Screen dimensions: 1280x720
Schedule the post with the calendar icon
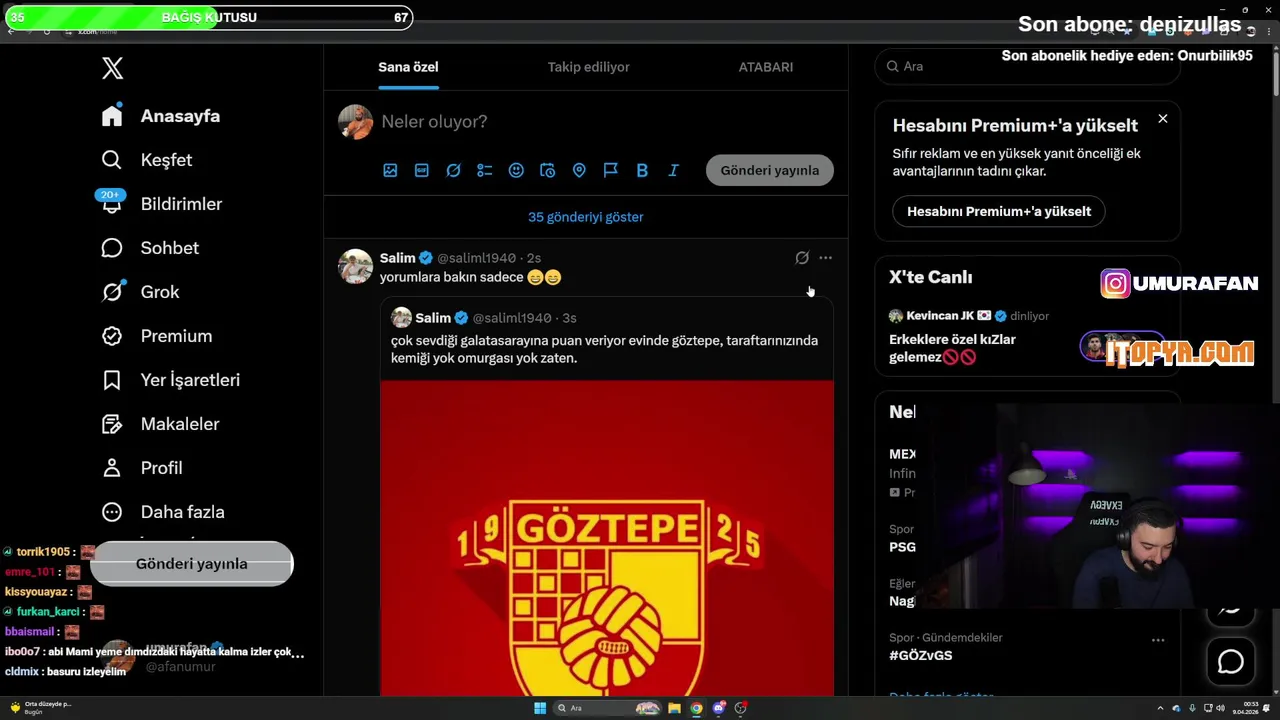pyautogui.click(x=547, y=171)
